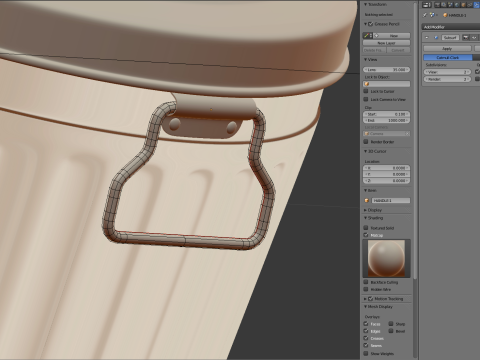Open the Scene properties tab icon
The height and width of the screenshot is (360, 480).
tap(450, 5)
